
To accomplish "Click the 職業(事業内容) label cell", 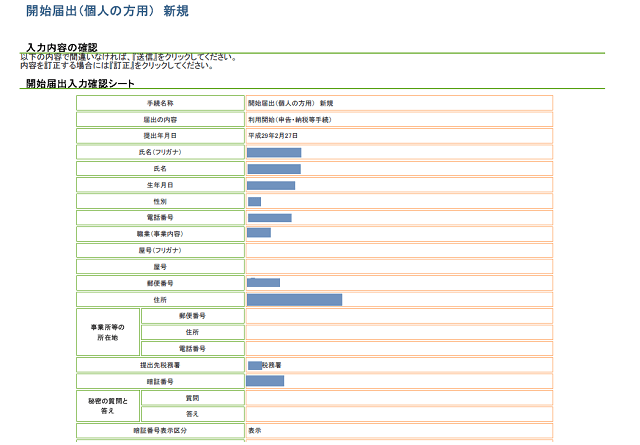I will [160, 234].
